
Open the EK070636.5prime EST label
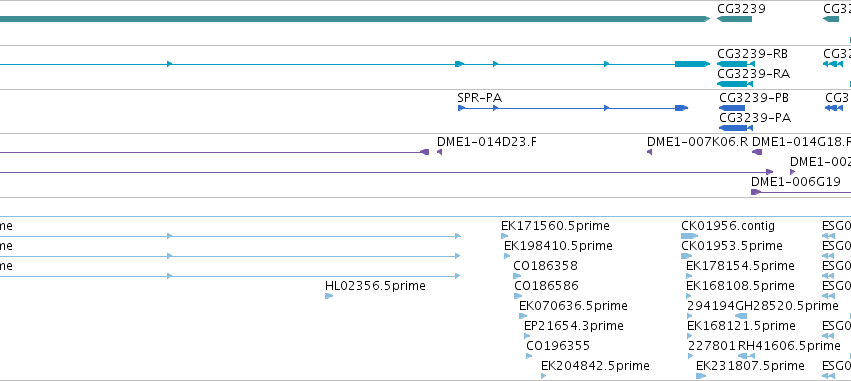(573, 306)
